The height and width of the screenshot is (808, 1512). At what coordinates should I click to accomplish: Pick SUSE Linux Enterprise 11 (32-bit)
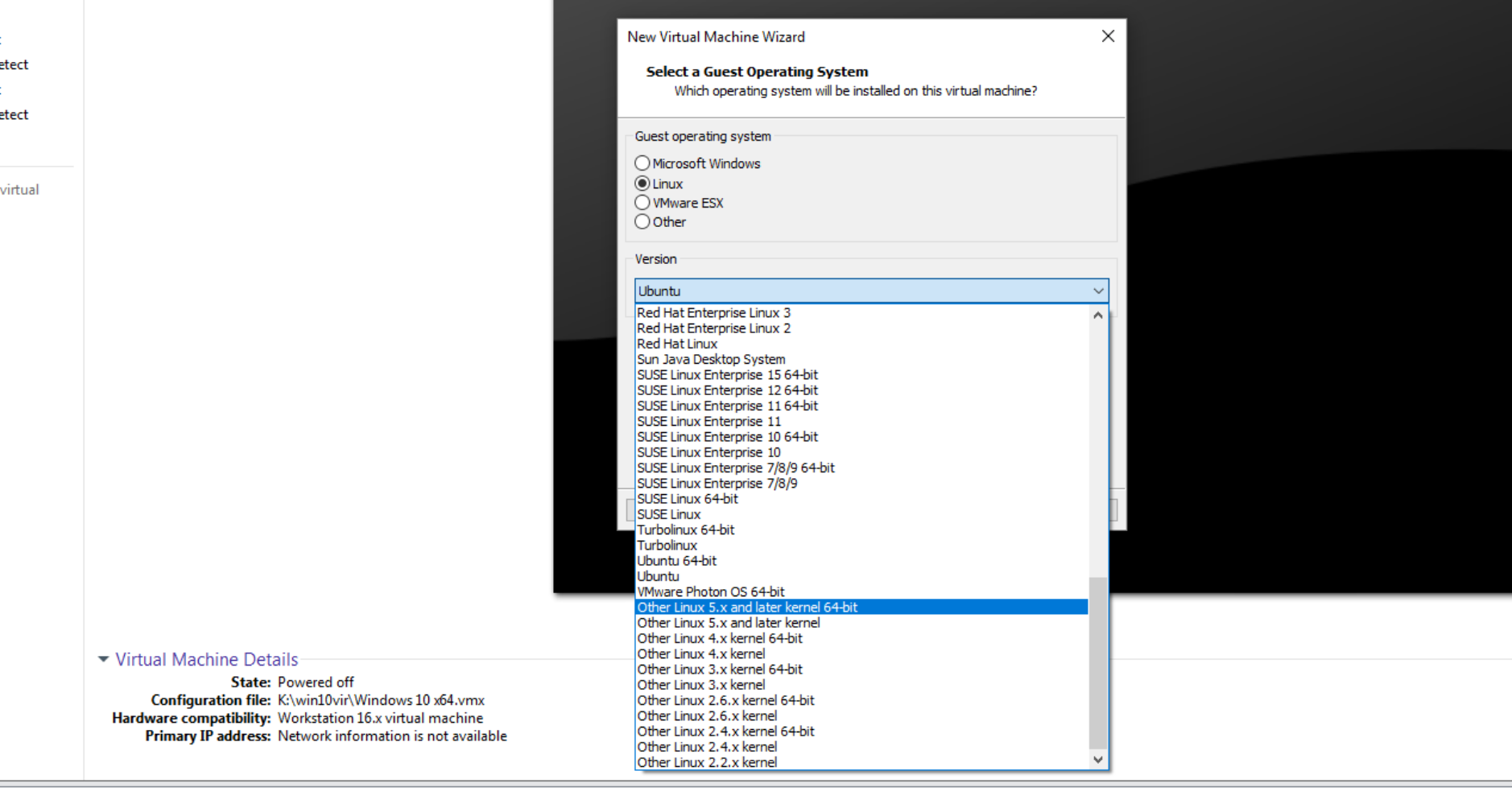[x=861, y=422]
